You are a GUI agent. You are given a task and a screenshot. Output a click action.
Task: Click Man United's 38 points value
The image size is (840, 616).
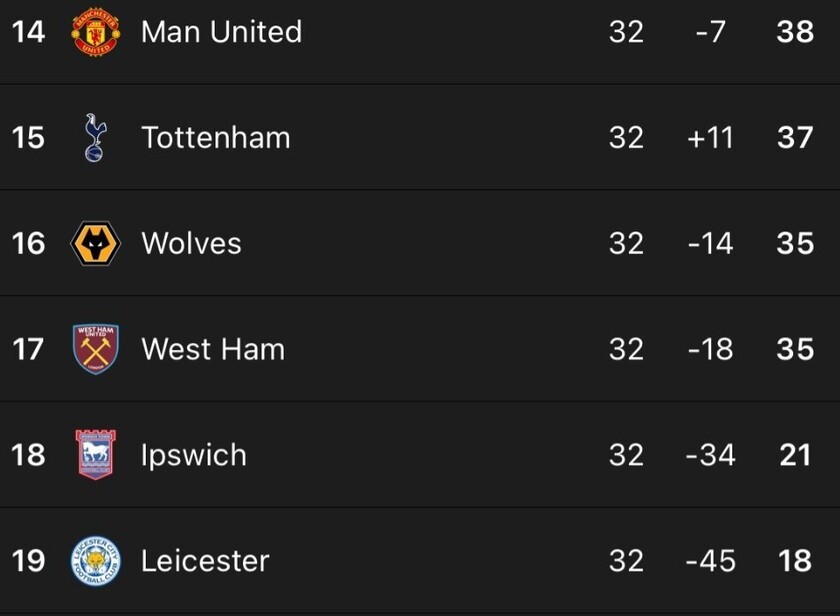(x=795, y=32)
